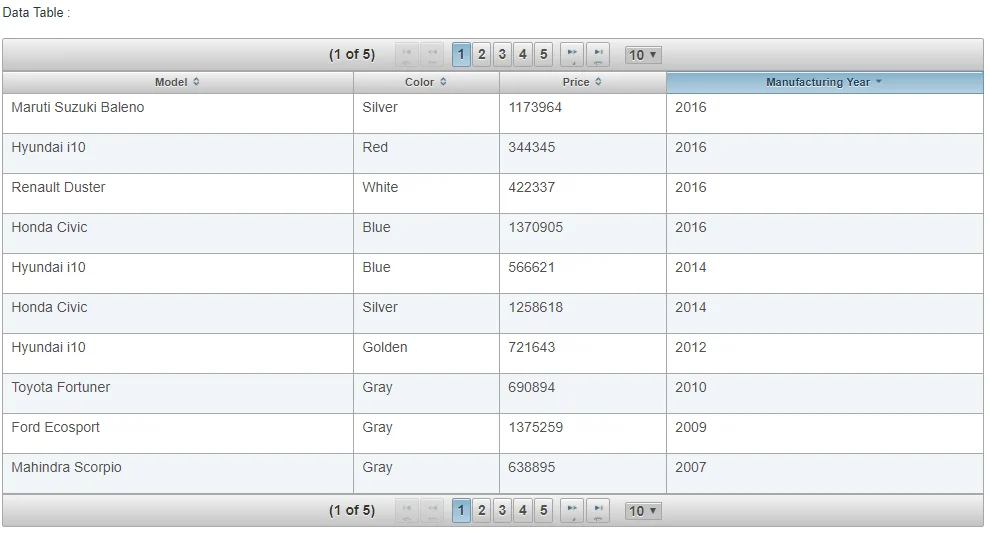This screenshot has height=533, width=990.
Task: Click the Manufacturing Year header text
Action: point(818,82)
